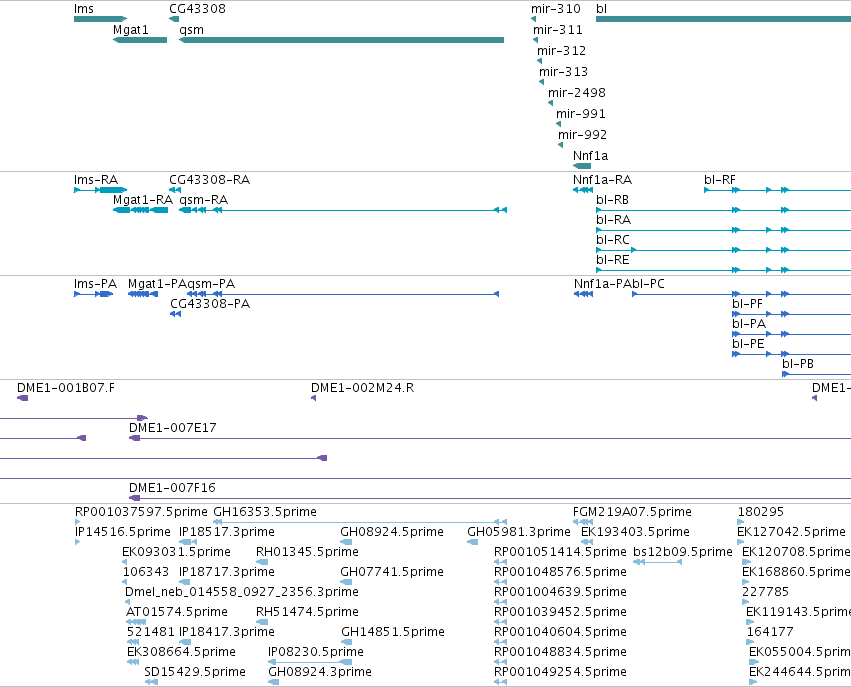Screen dimensions: 851x687
Task: Click CG43308-PA label
Action: point(210,304)
